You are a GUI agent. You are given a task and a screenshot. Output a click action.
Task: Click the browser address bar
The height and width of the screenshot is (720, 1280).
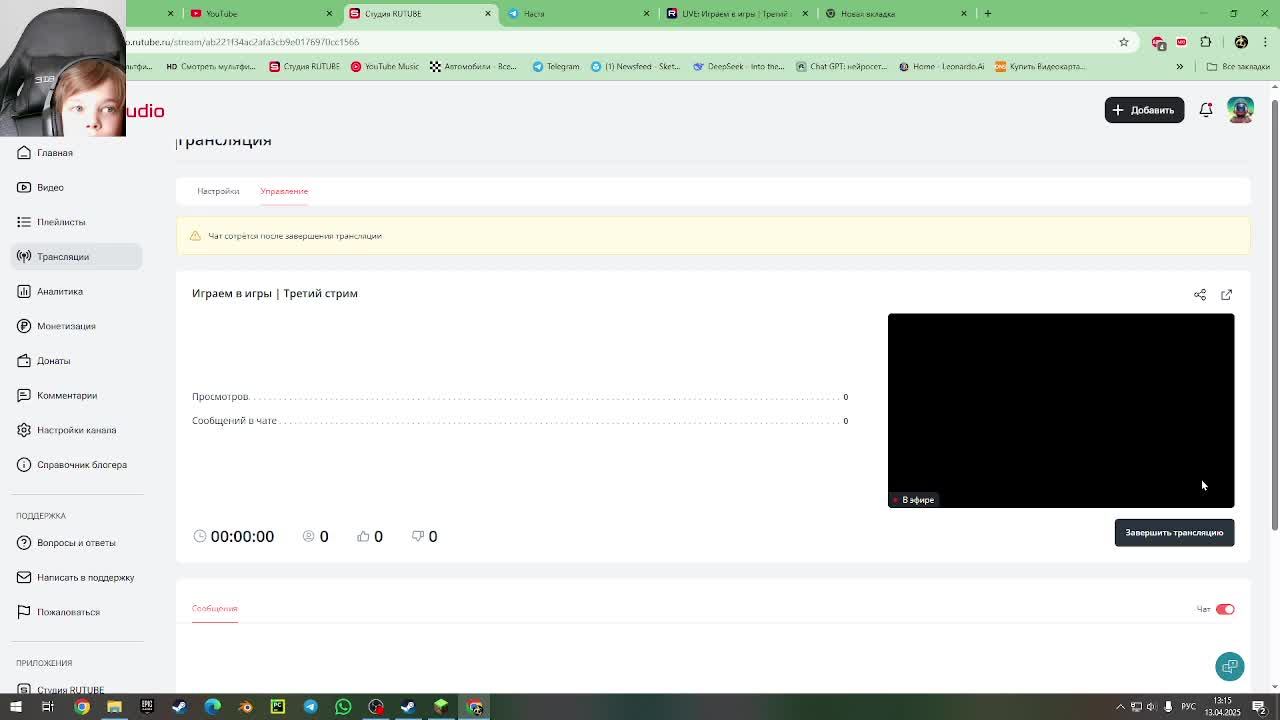point(620,42)
